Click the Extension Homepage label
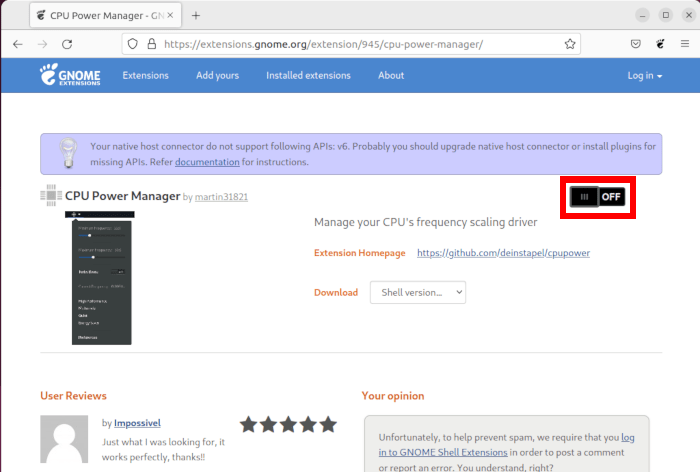Viewport: 700px width, 472px height. coord(359,253)
